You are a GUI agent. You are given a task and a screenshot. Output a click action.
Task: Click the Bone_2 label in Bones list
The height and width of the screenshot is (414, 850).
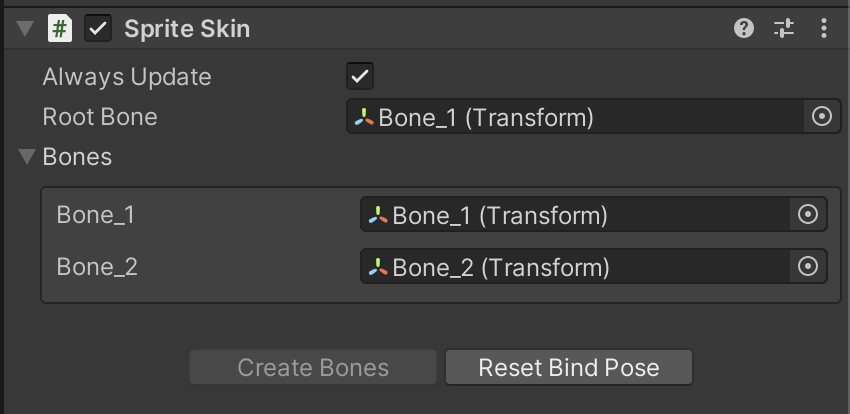tap(97, 267)
